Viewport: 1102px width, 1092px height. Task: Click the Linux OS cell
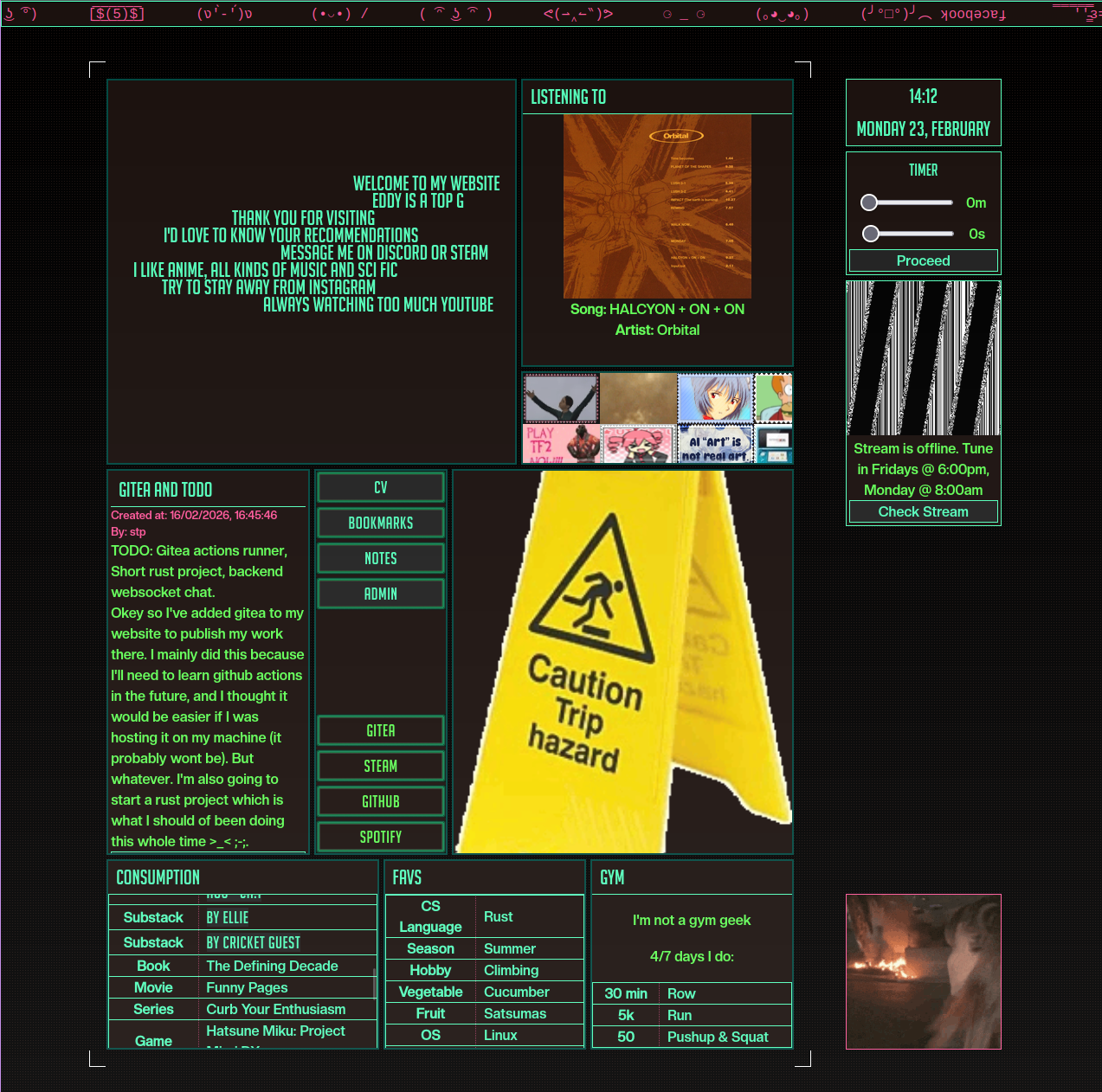tap(500, 1035)
